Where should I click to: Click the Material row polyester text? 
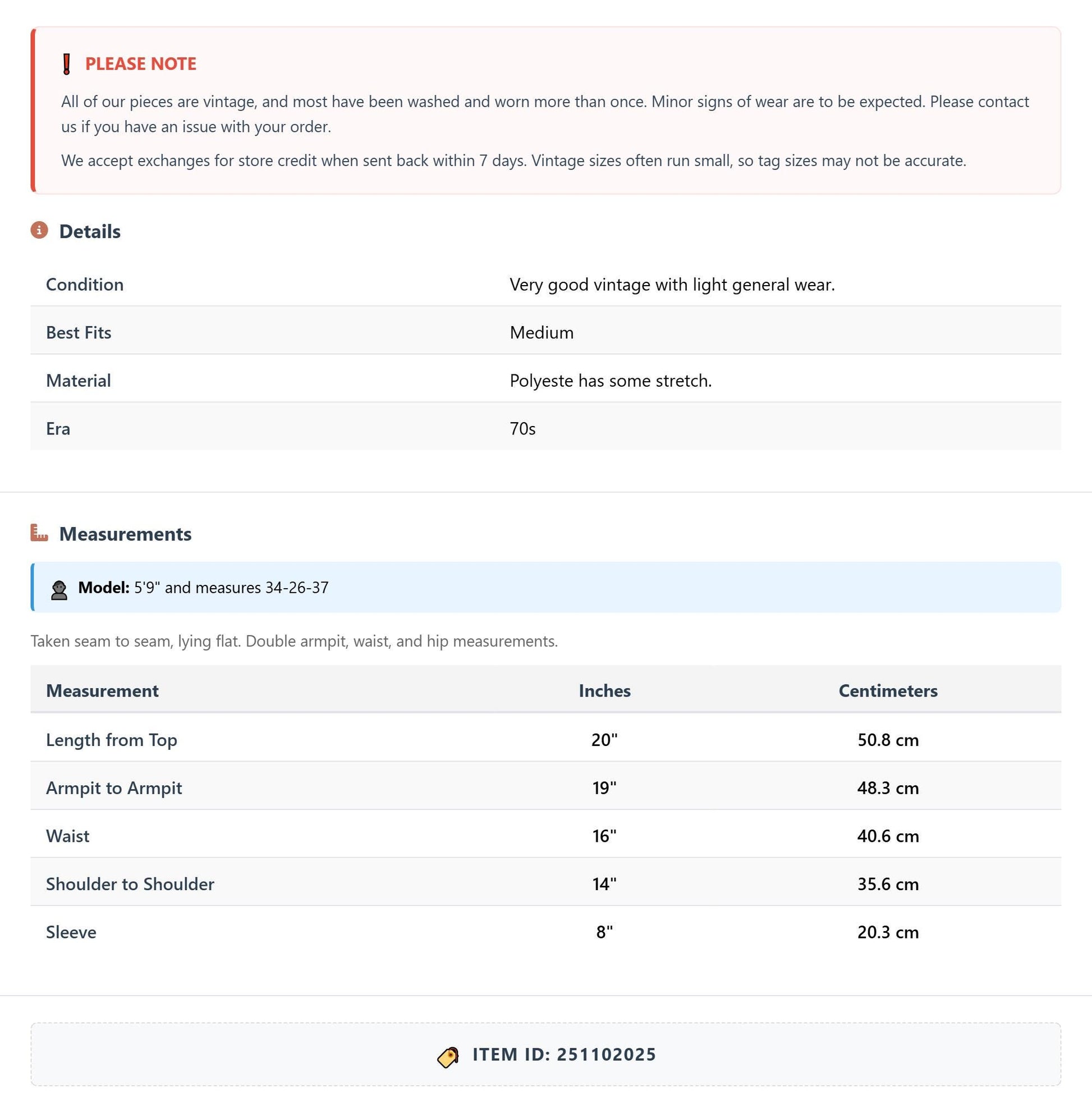(611, 381)
